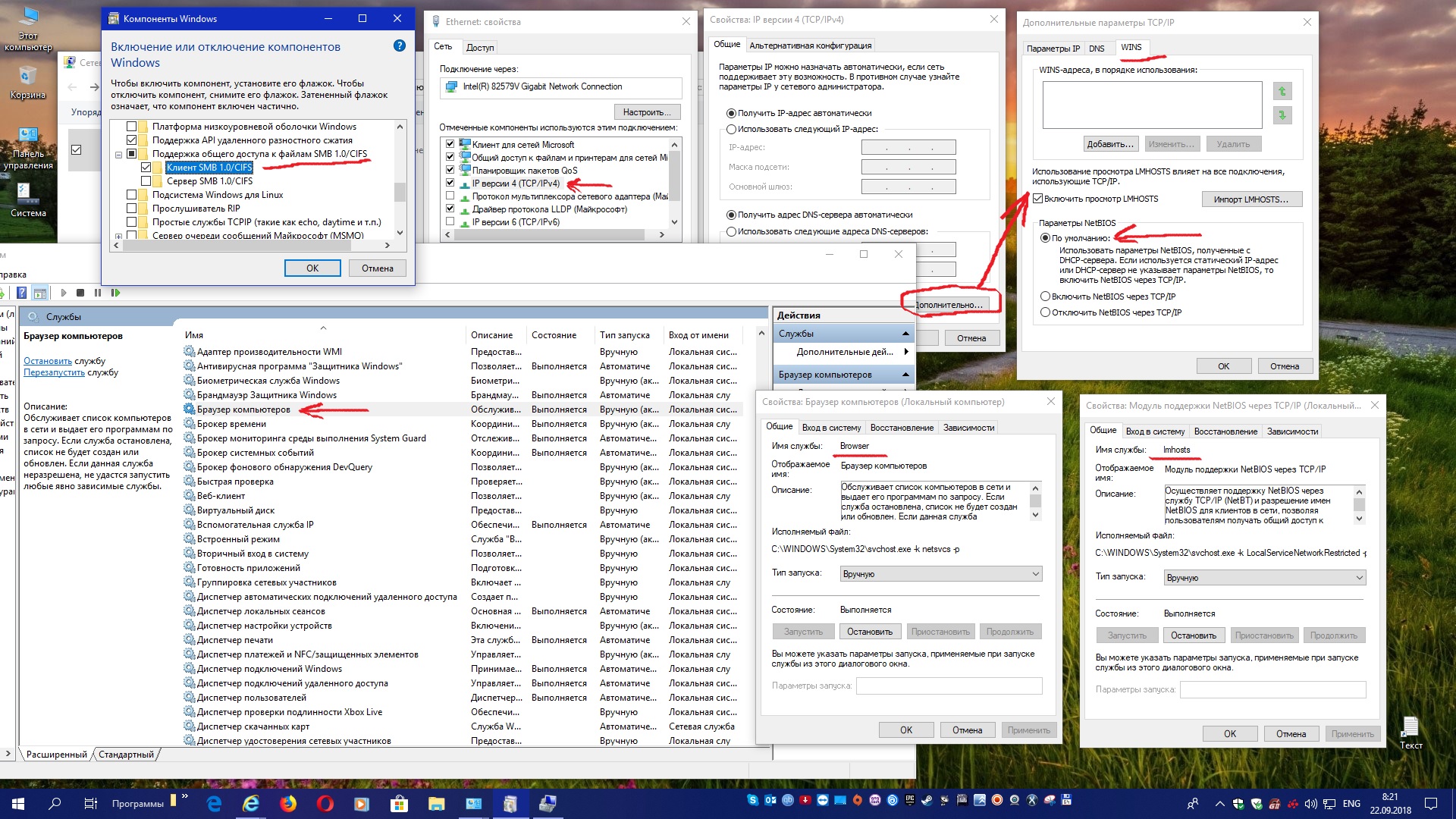Open Тип запуска dropdown in lmhosts service properties

(x=1265, y=578)
